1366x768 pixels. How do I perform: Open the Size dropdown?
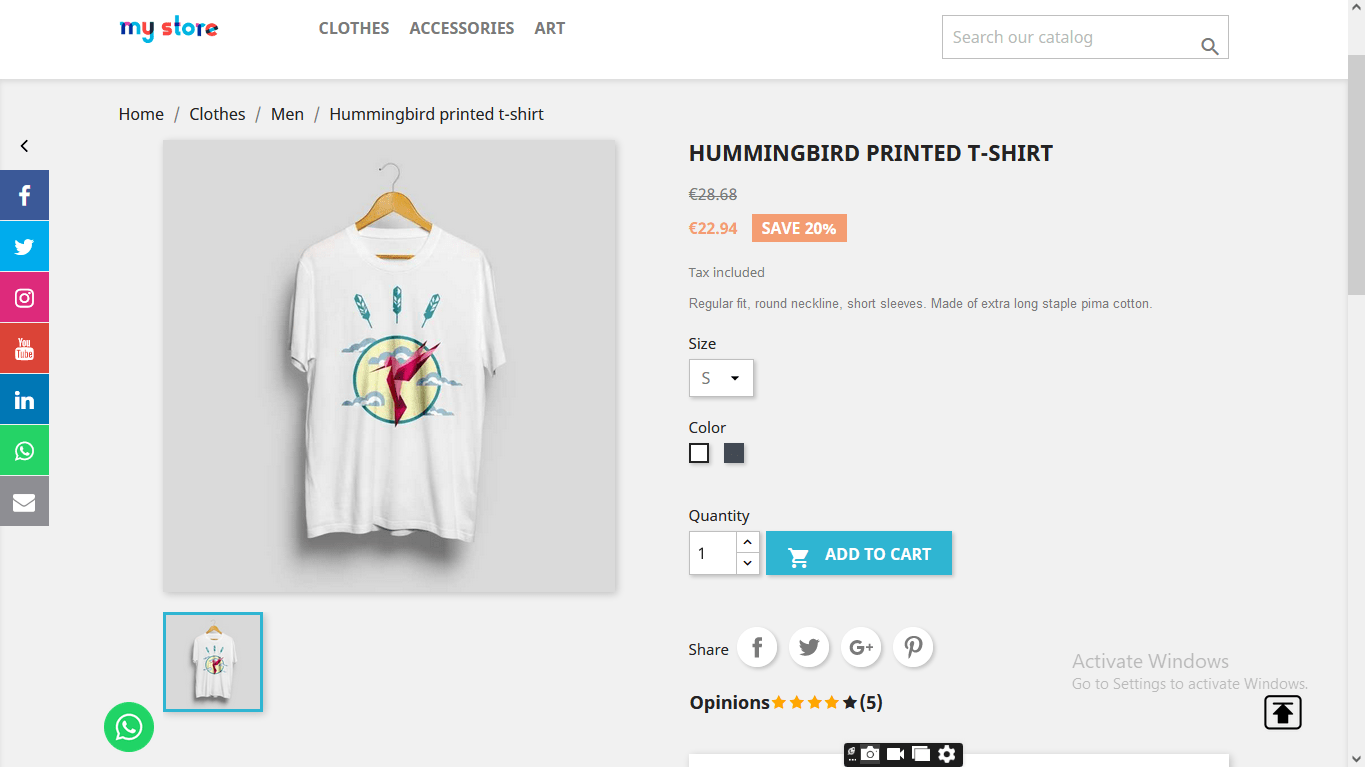click(721, 378)
